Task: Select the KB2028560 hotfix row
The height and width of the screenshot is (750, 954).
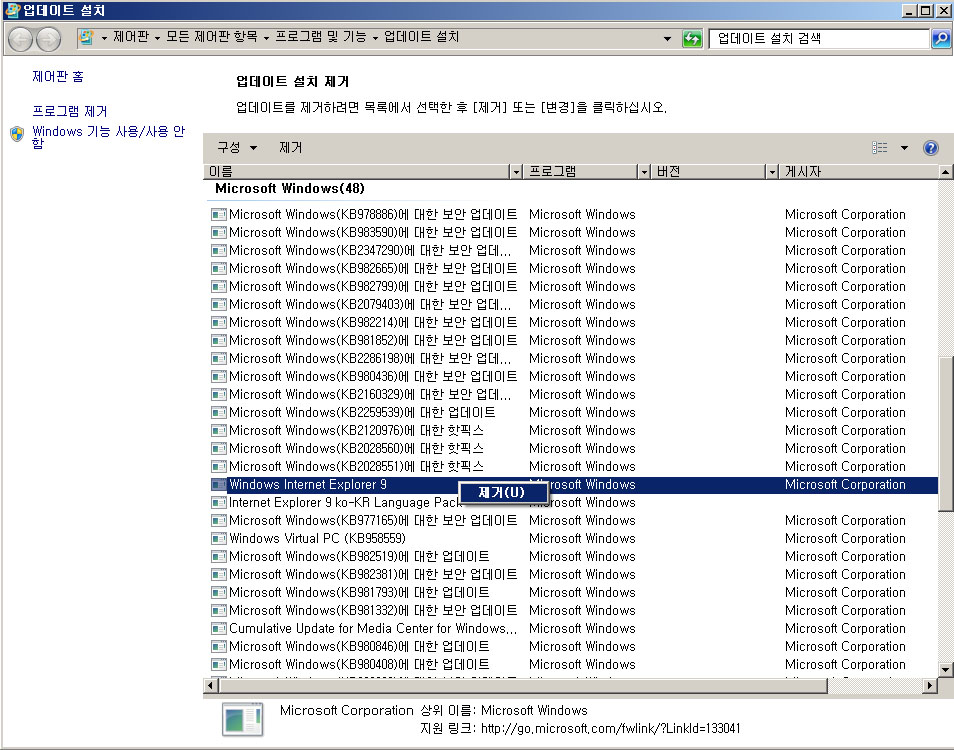Action: [x=573, y=449]
